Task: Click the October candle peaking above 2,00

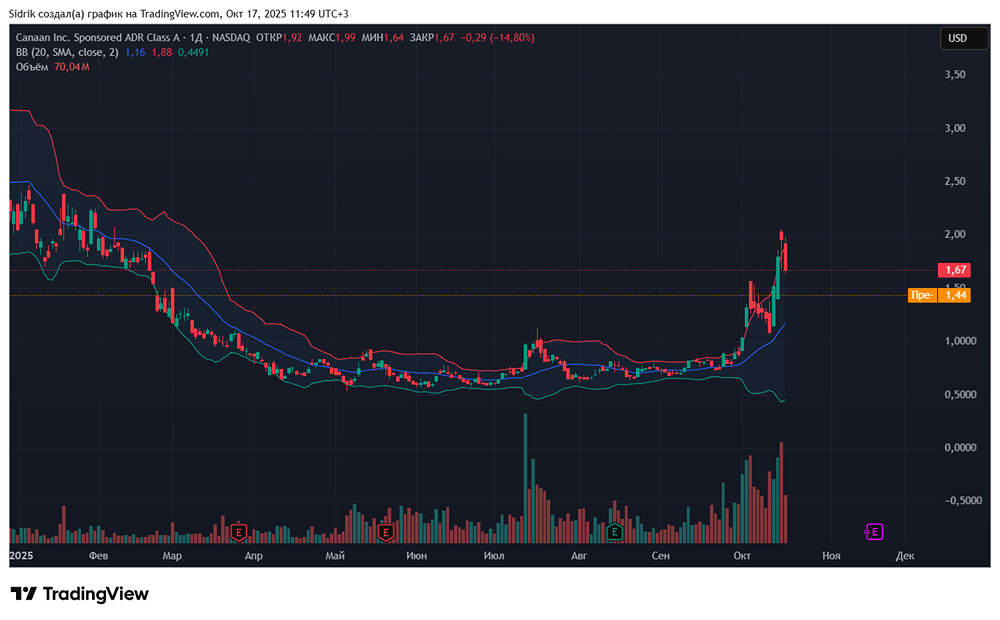Action: (781, 235)
